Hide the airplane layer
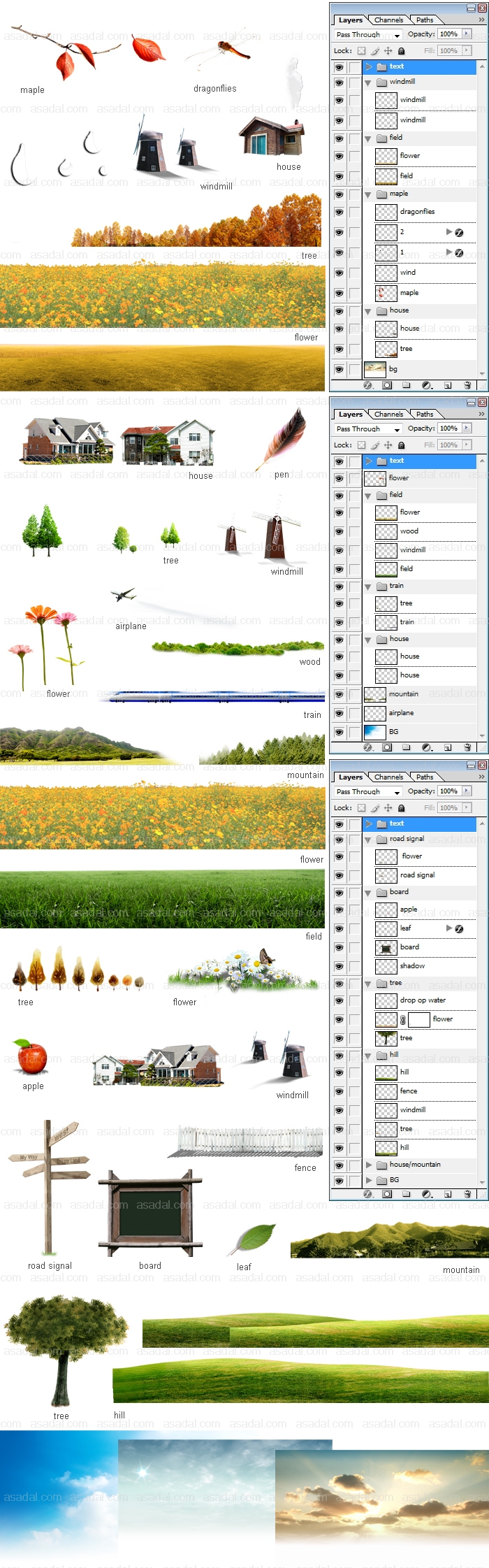This screenshot has width=489, height=1568. click(x=339, y=714)
